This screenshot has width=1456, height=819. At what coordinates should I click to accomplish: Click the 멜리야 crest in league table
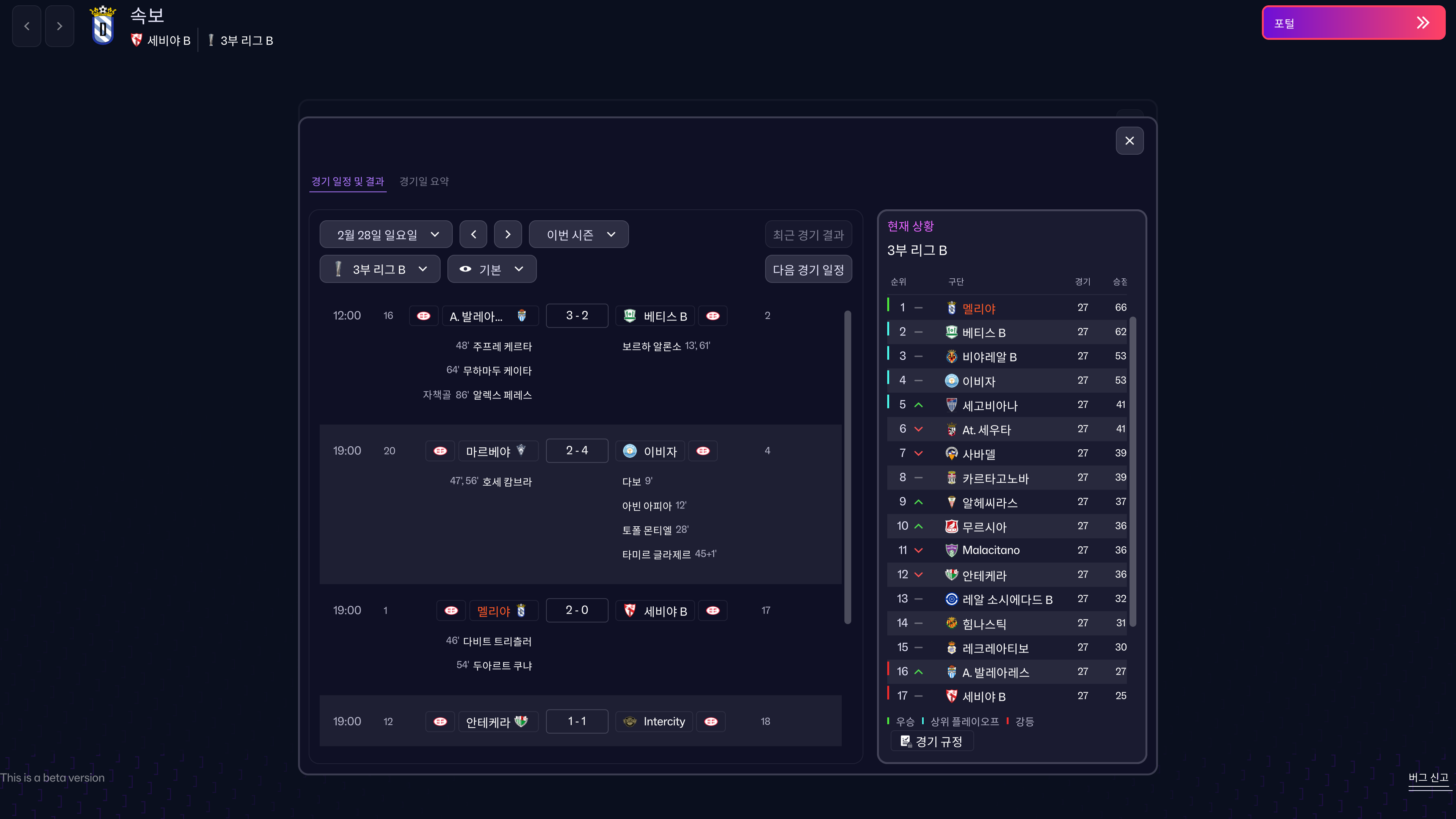(951, 308)
